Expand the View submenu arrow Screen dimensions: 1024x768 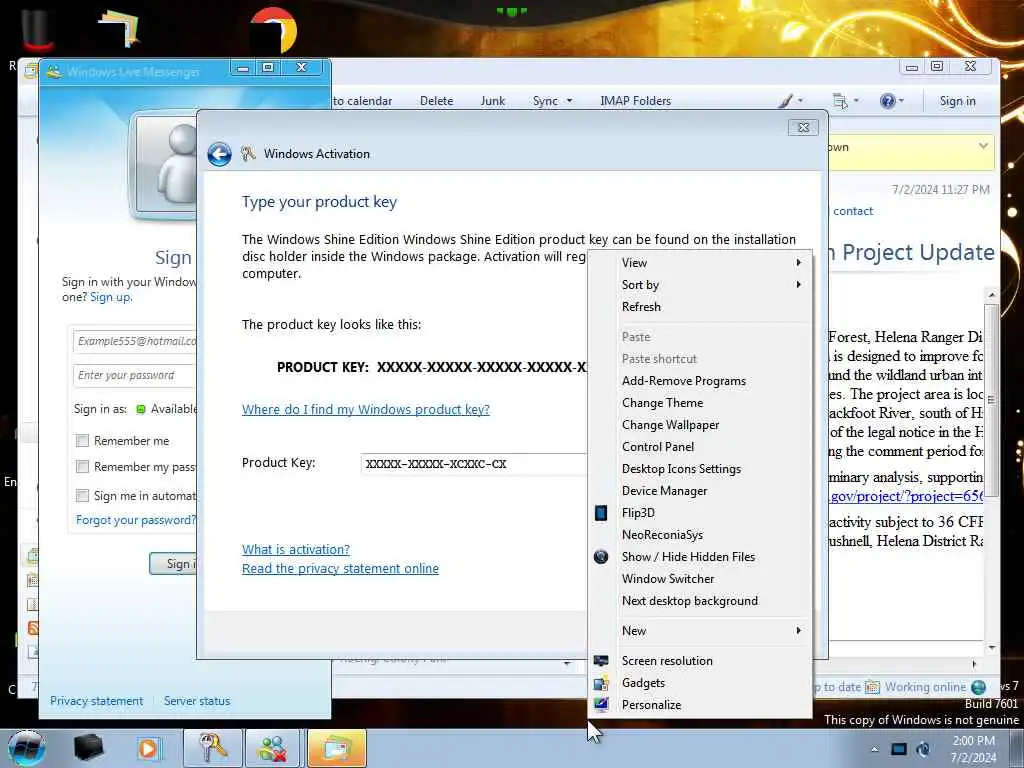tap(798, 263)
